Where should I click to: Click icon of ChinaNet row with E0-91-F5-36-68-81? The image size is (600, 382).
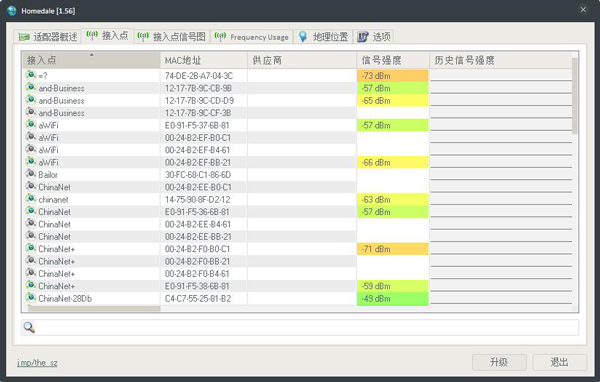pos(31,211)
